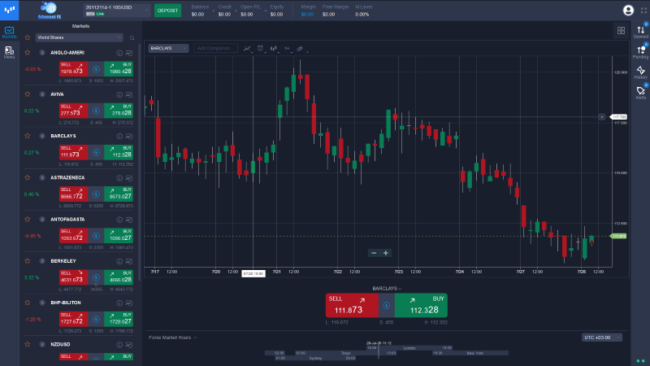This screenshot has width=650, height=366.
Task: Open the account selector dropdown
Action: (117, 10)
